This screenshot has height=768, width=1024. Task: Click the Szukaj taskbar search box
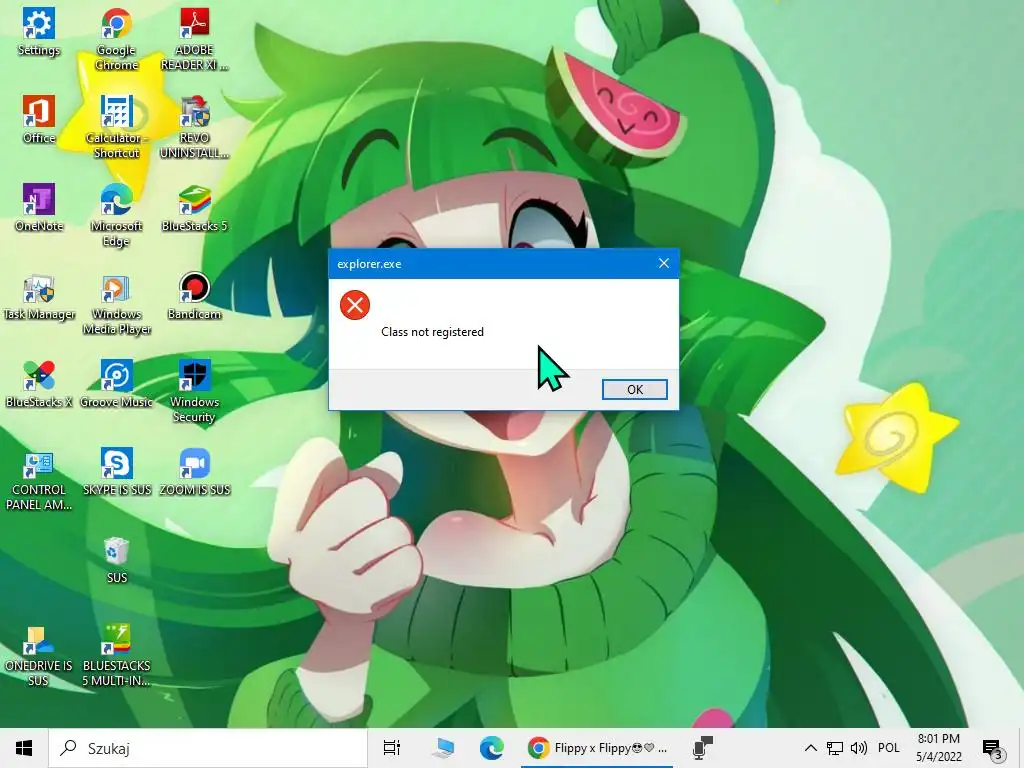tap(208, 748)
